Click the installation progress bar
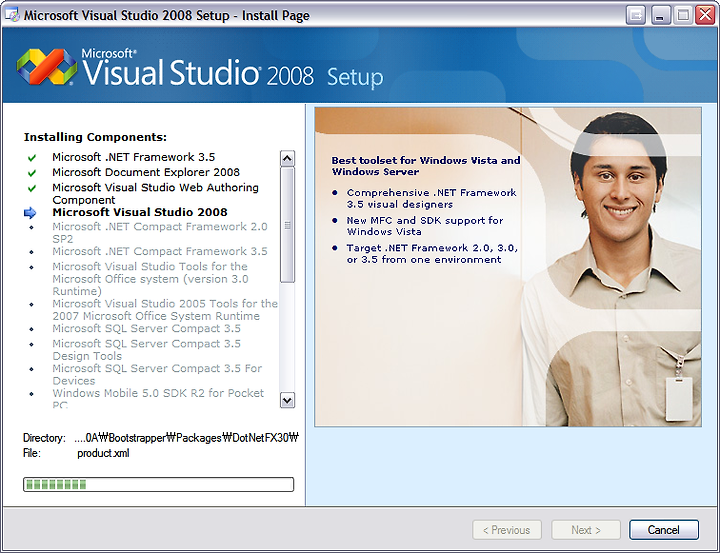The height and width of the screenshot is (553, 720). coord(158,484)
